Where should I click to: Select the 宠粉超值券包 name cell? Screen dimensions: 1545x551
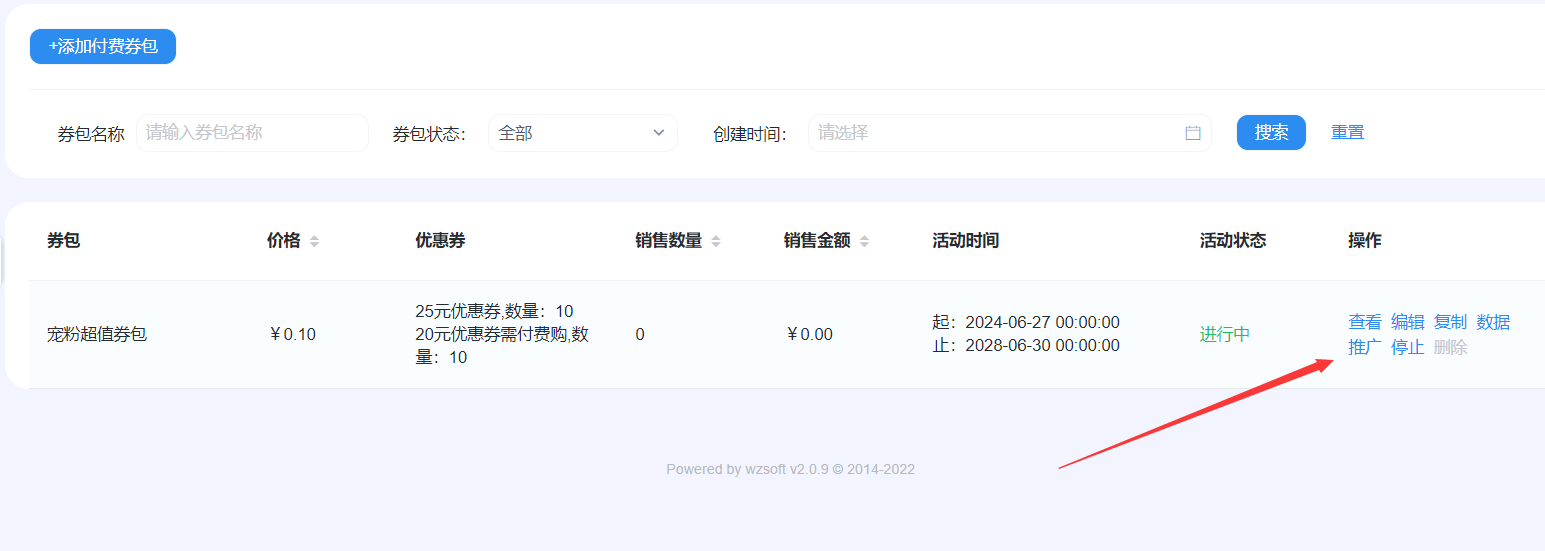[97, 335]
